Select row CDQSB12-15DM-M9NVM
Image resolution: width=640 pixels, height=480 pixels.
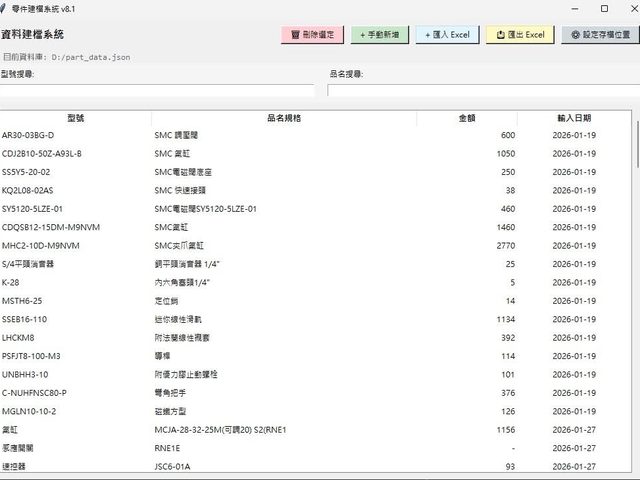(x=316, y=227)
